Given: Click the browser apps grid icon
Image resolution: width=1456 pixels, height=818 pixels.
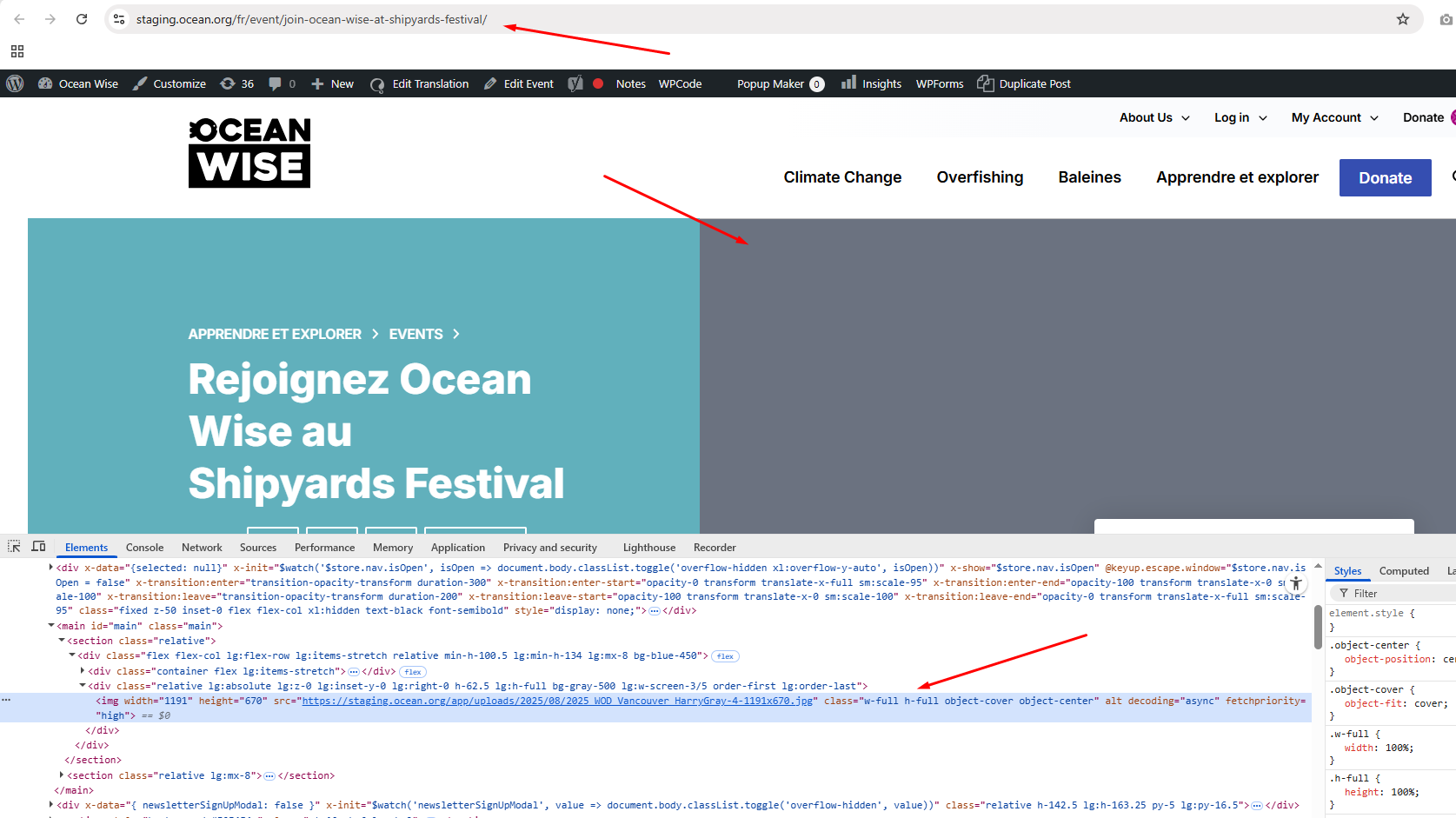Looking at the screenshot, I should [17, 51].
